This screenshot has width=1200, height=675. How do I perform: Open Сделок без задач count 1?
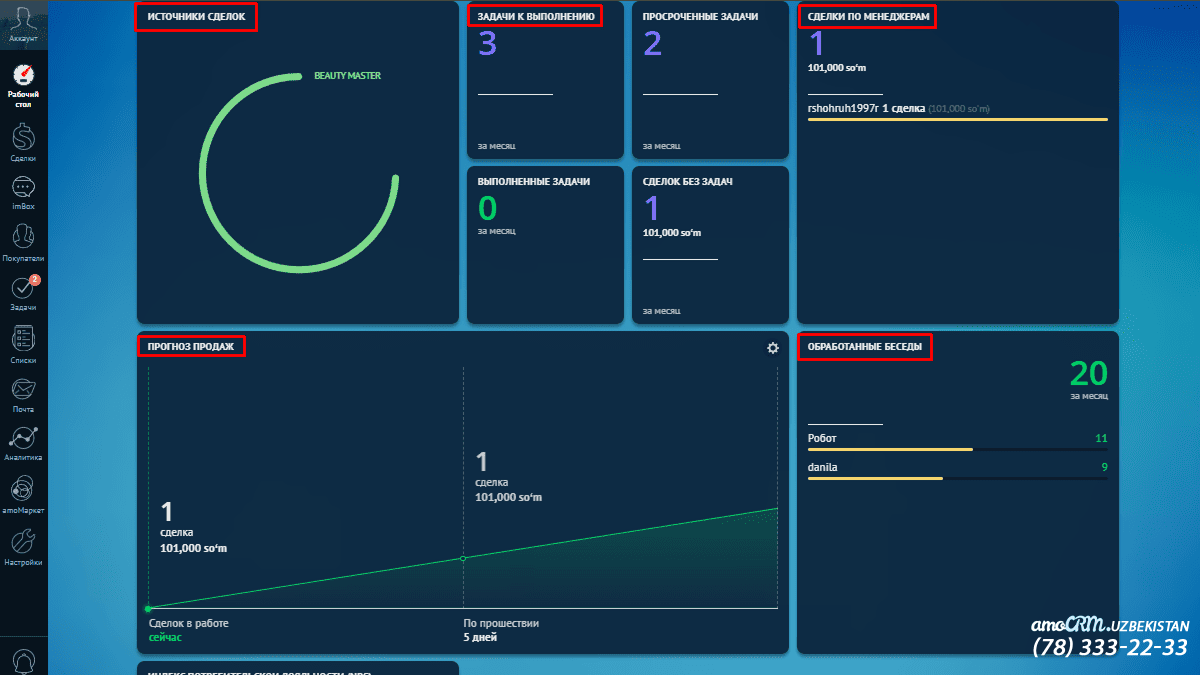[x=652, y=208]
